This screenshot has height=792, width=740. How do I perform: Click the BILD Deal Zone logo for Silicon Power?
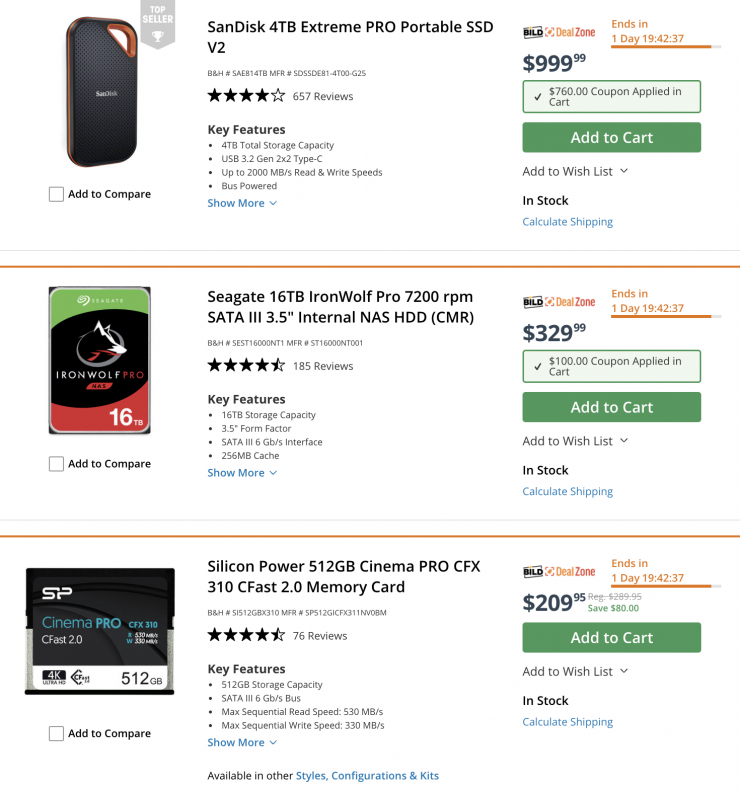click(559, 571)
